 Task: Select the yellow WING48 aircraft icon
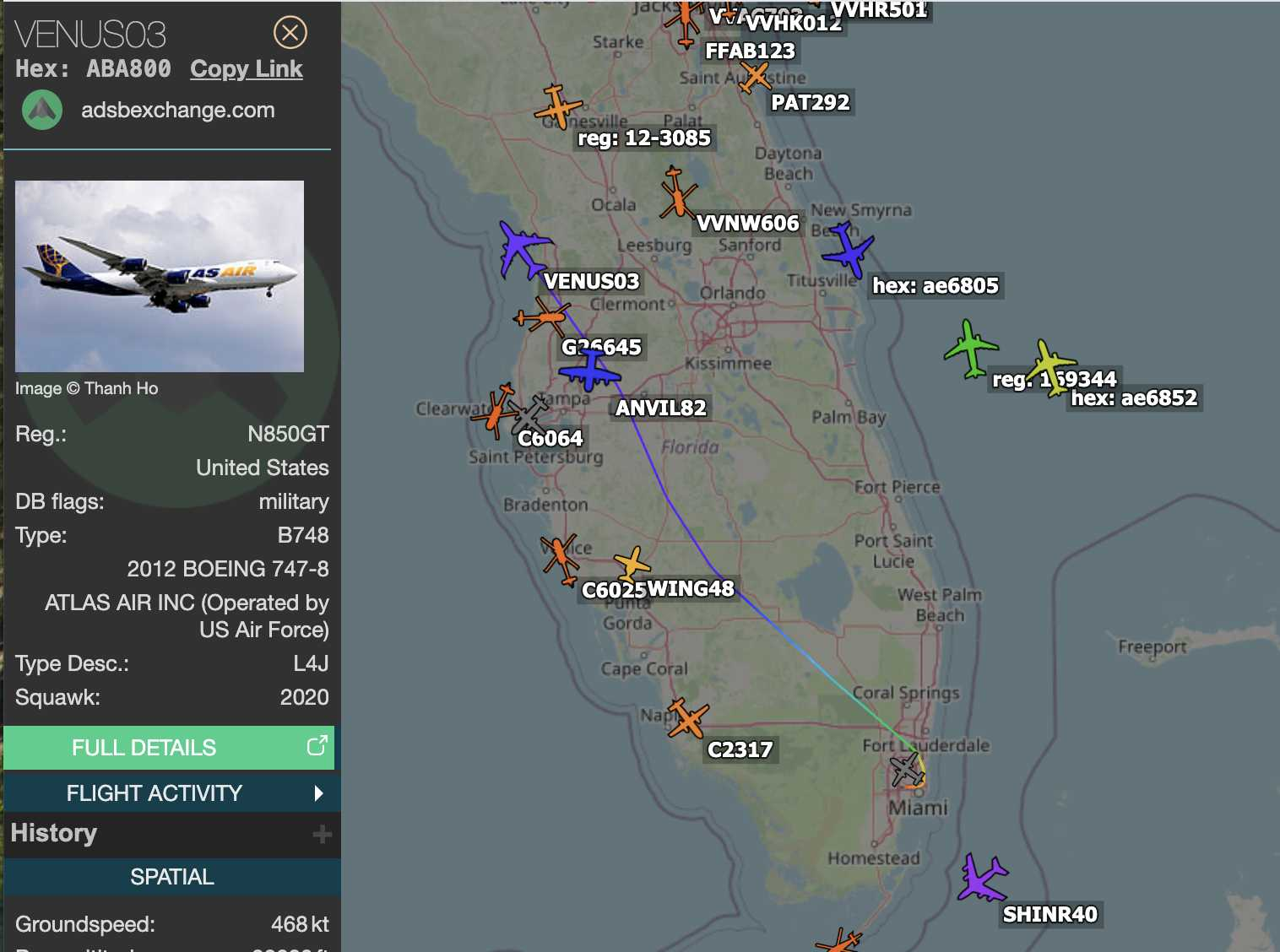[632, 564]
